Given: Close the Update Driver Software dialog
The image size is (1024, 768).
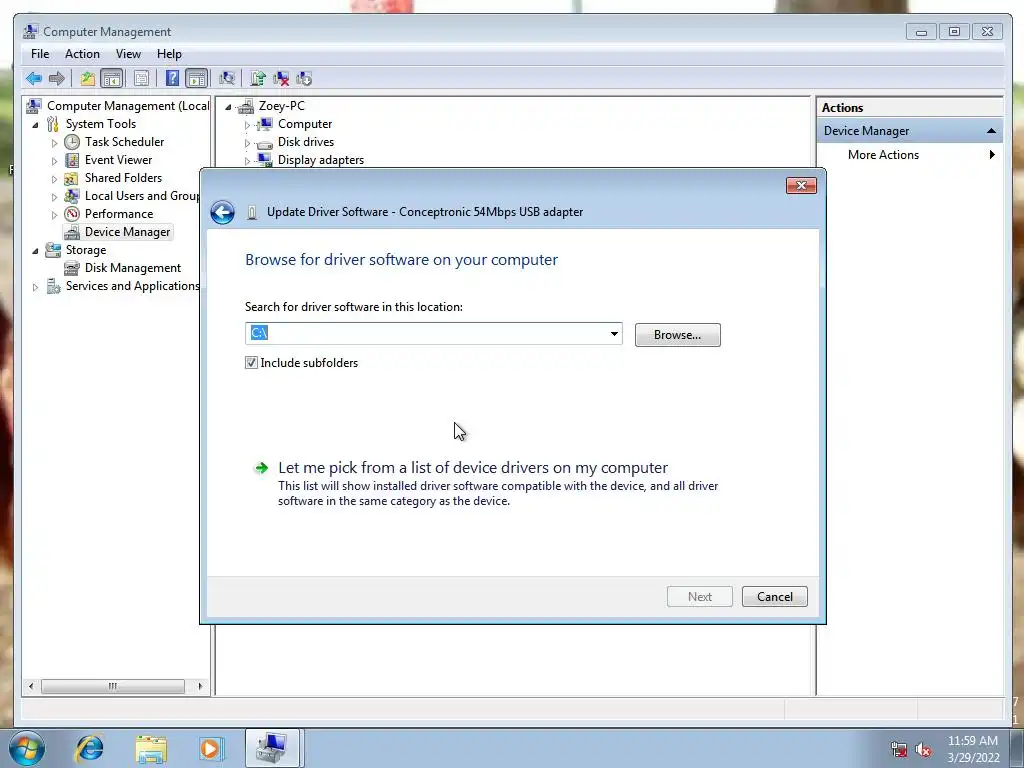Looking at the screenshot, I should click(801, 185).
